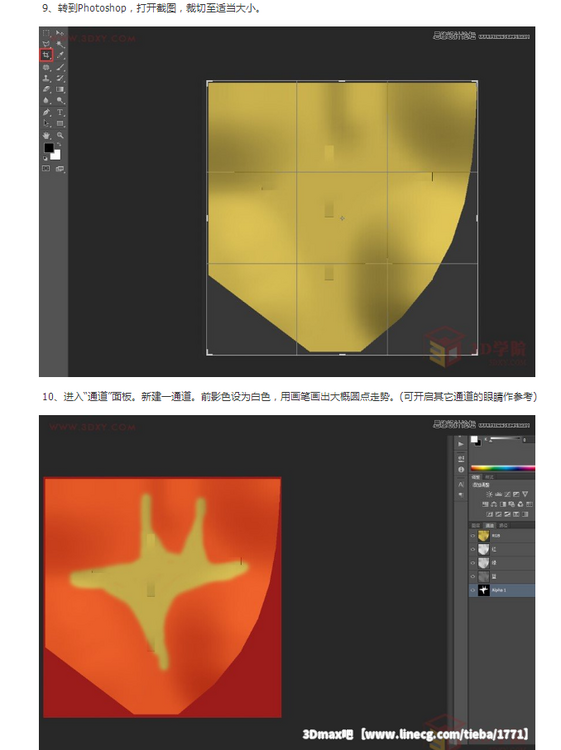
Task: Pick the Magic Wand tool
Action: pos(60,44)
